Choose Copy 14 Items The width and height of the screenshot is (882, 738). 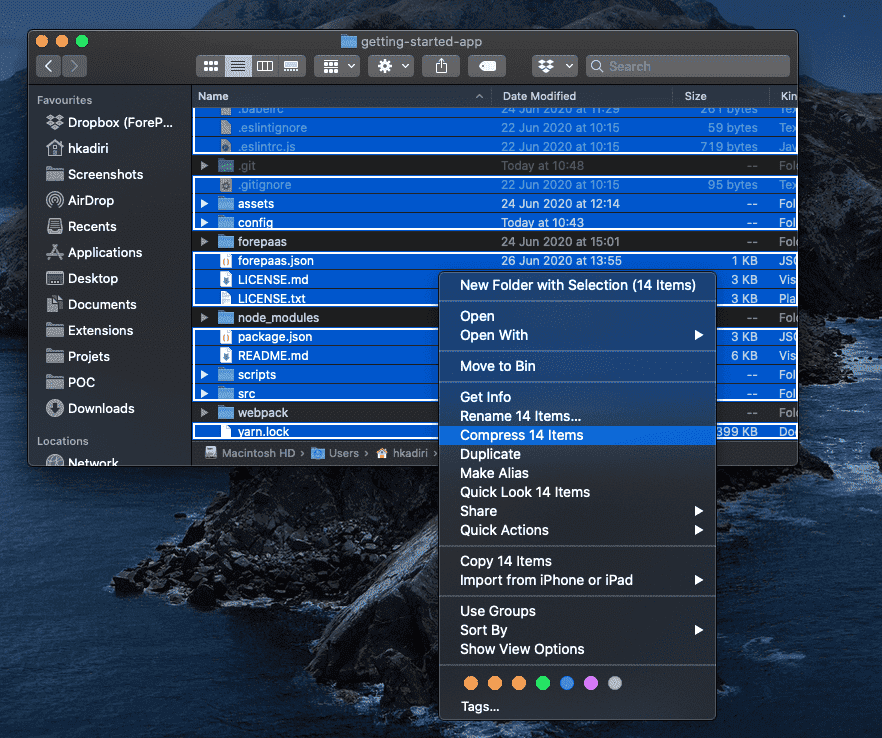[x=577, y=561]
